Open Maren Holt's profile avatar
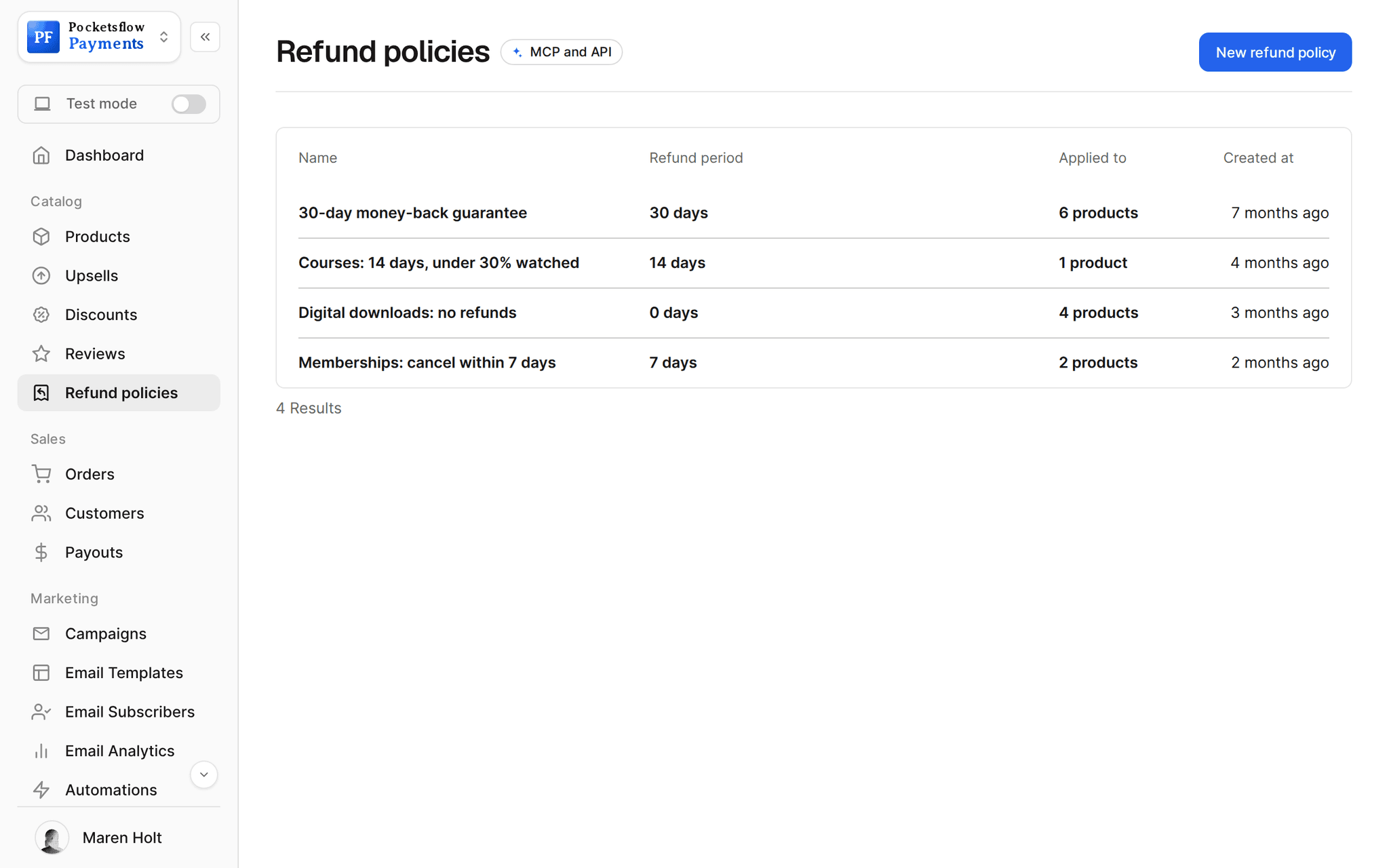 (52, 837)
